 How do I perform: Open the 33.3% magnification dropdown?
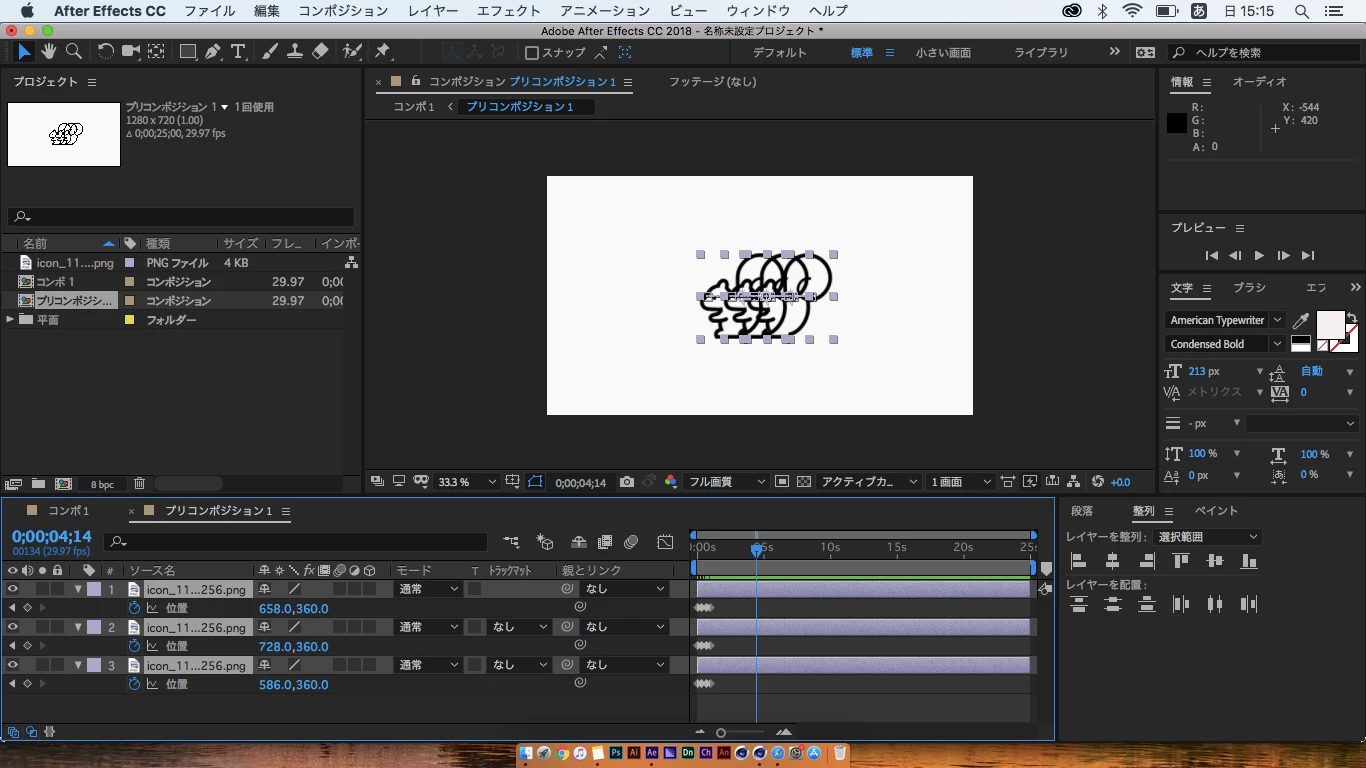point(466,482)
